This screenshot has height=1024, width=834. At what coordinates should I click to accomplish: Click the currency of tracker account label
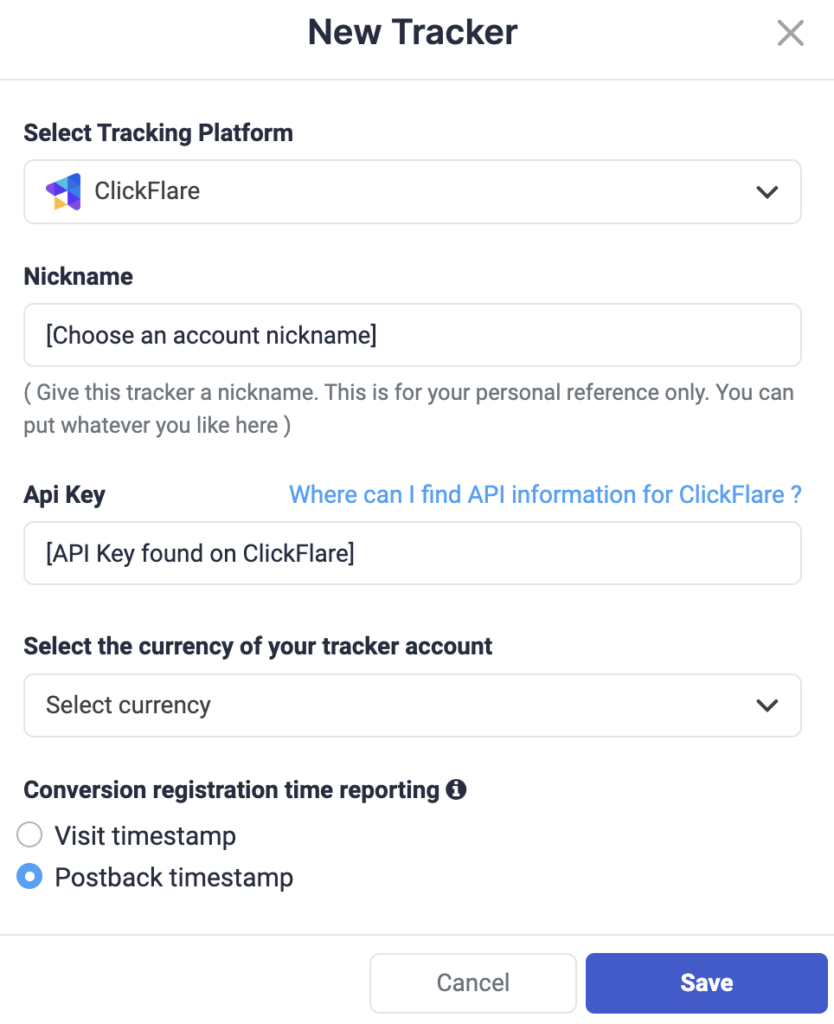258,646
